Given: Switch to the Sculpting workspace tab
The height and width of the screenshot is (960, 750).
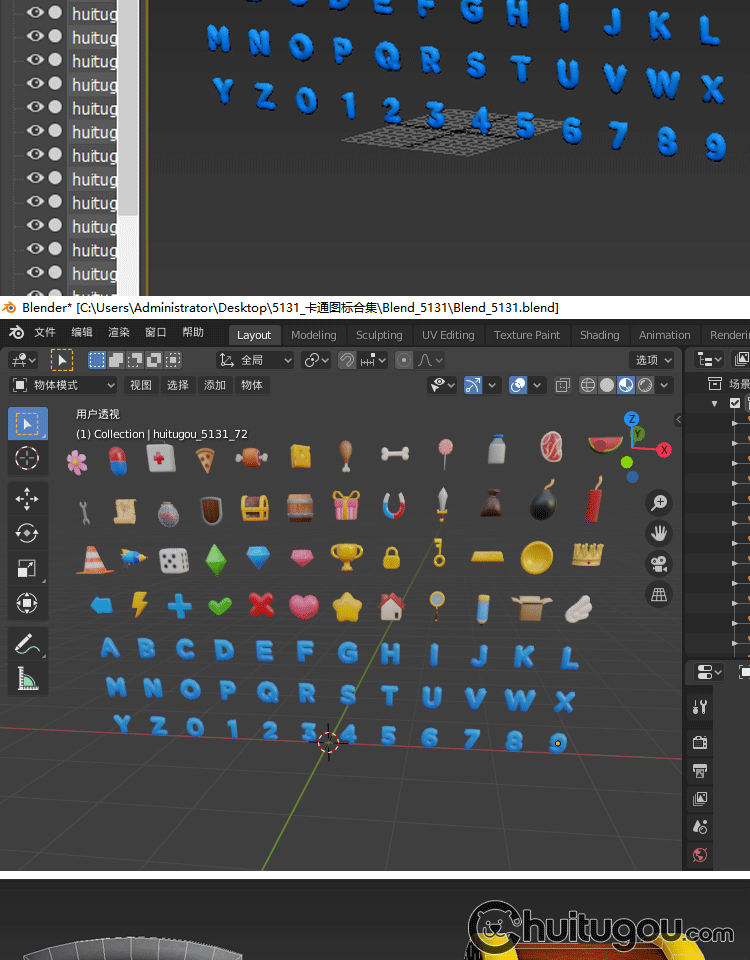Looking at the screenshot, I should [379, 335].
